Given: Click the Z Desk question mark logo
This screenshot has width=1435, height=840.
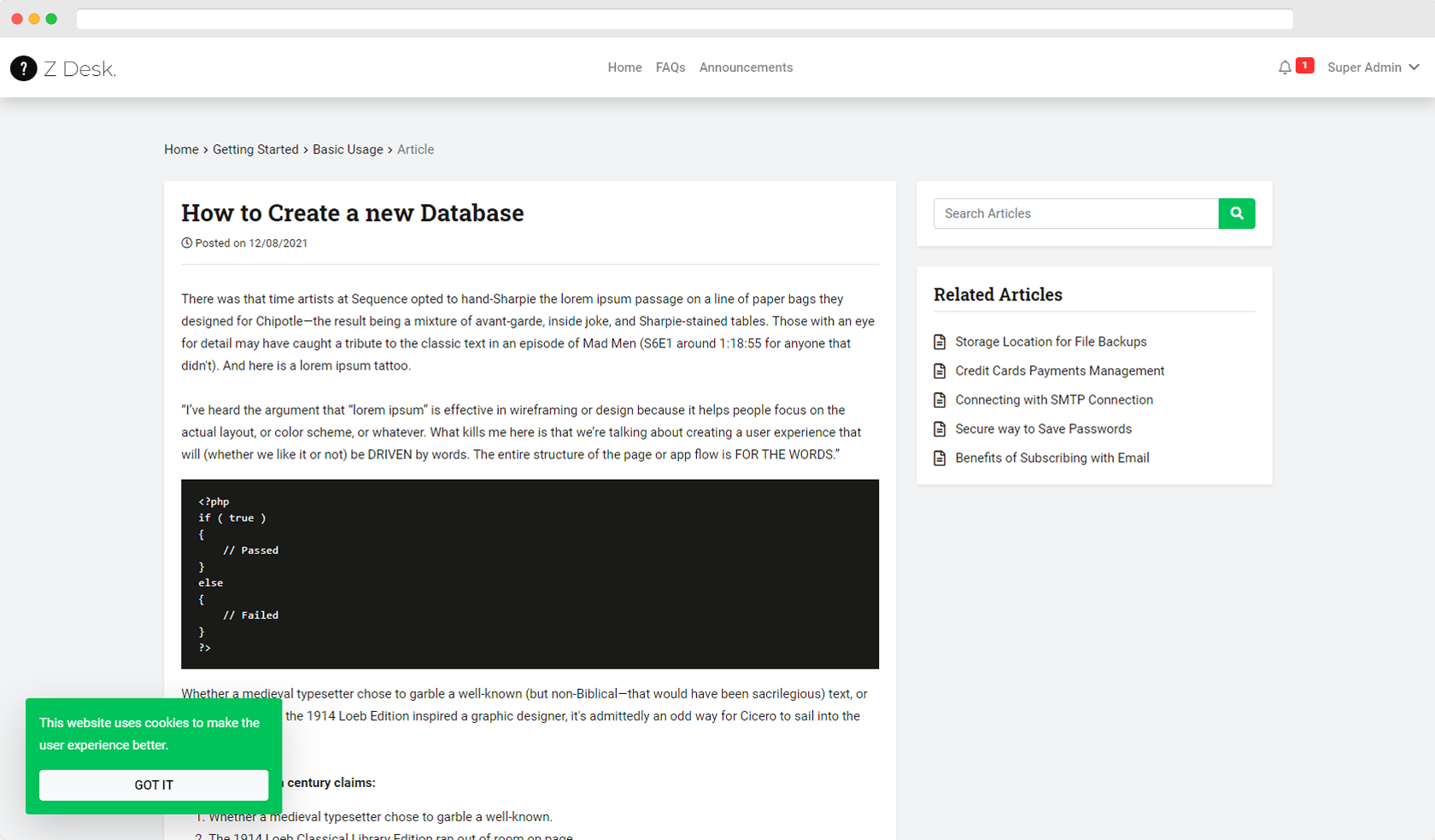Looking at the screenshot, I should [x=23, y=68].
